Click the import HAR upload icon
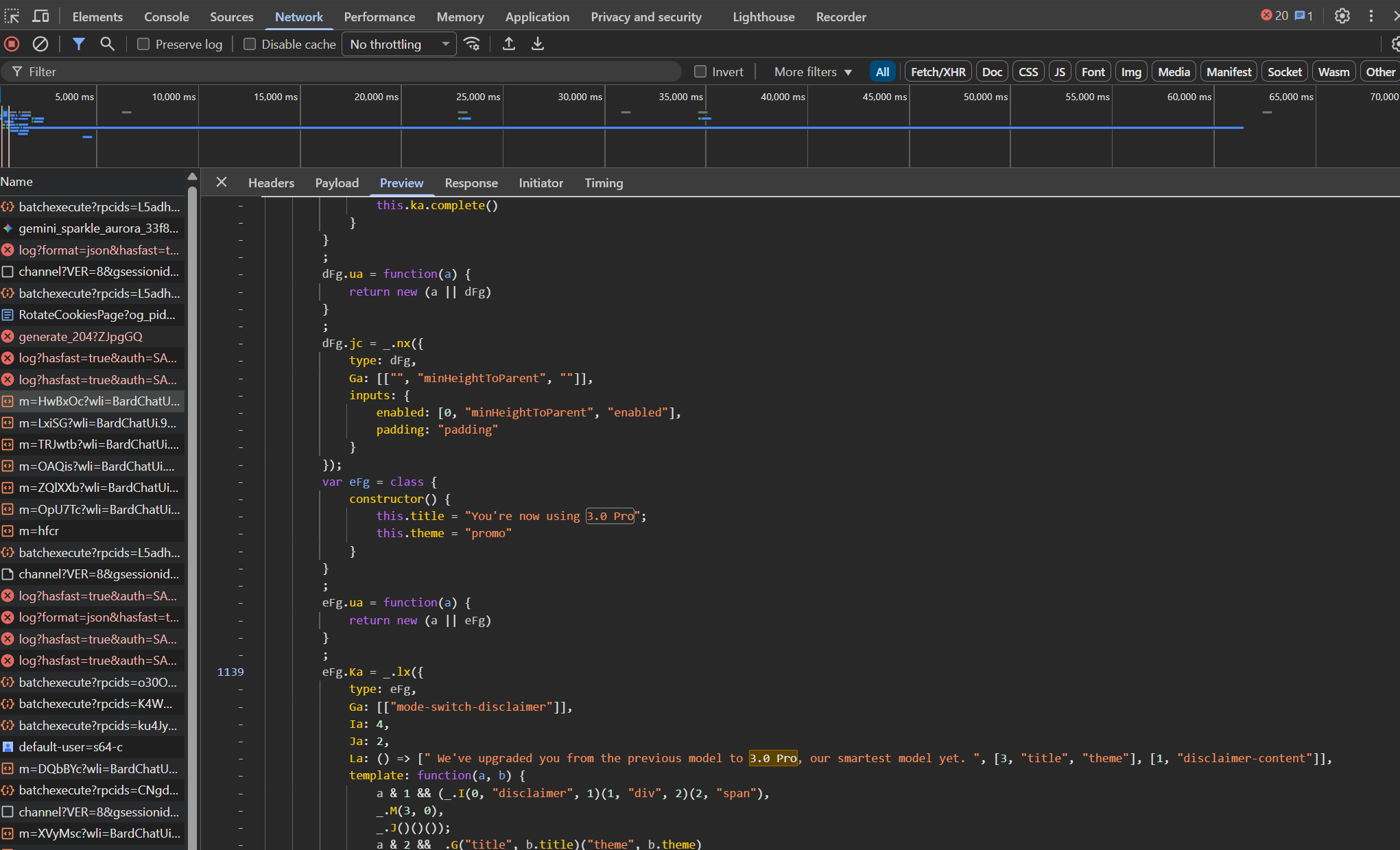Screen dimensions: 1400x850 tap(509, 44)
